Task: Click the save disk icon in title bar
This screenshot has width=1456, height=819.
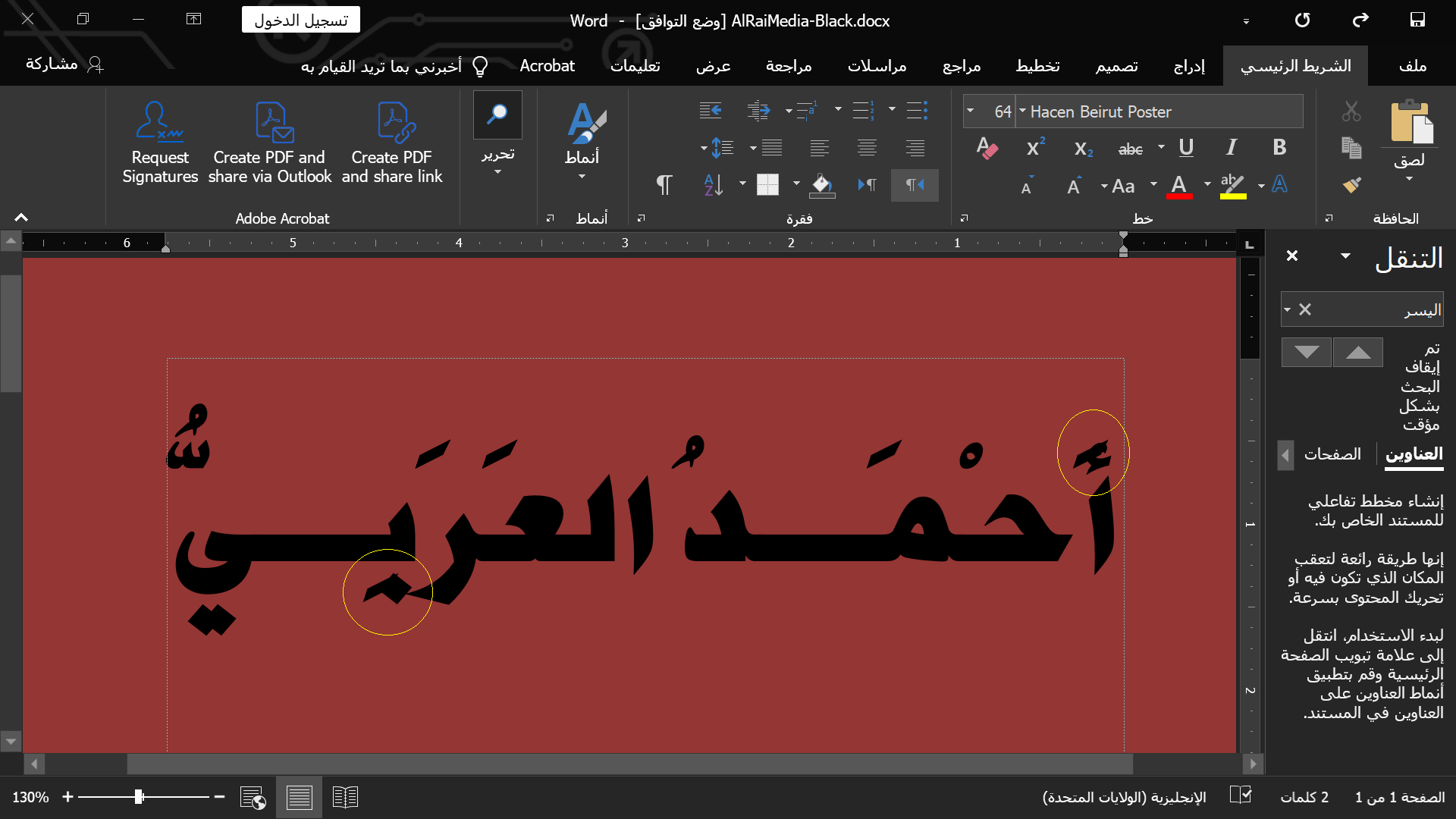Action: (x=1417, y=20)
